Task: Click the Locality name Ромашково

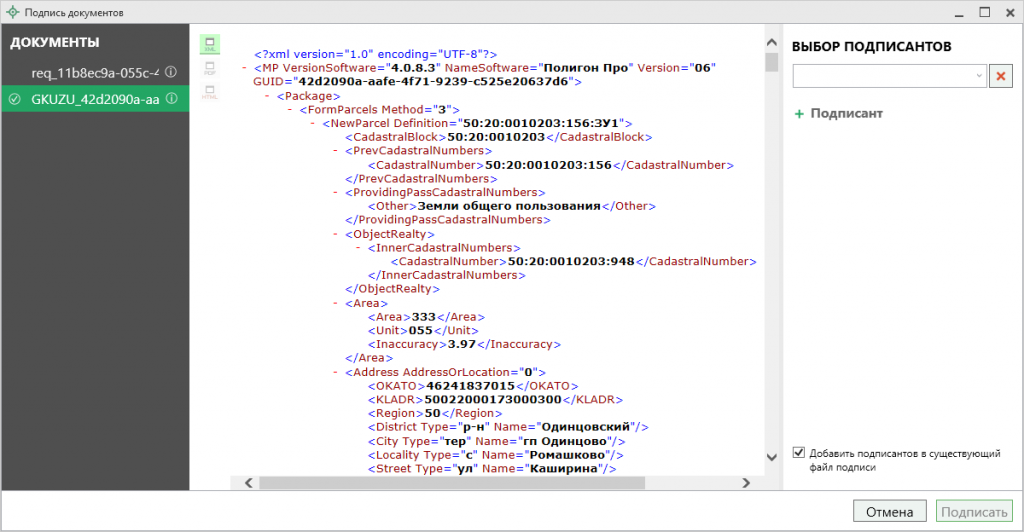Action: tap(567, 456)
